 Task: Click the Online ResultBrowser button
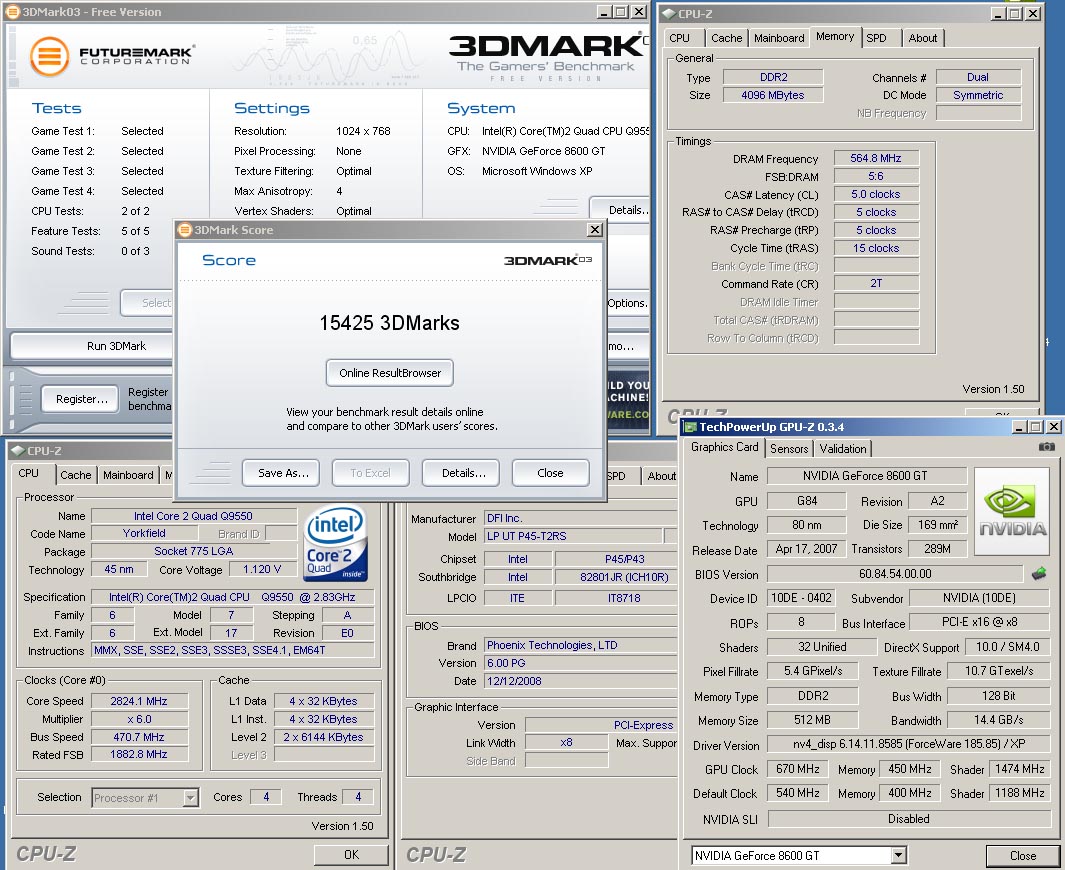[x=390, y=373]
